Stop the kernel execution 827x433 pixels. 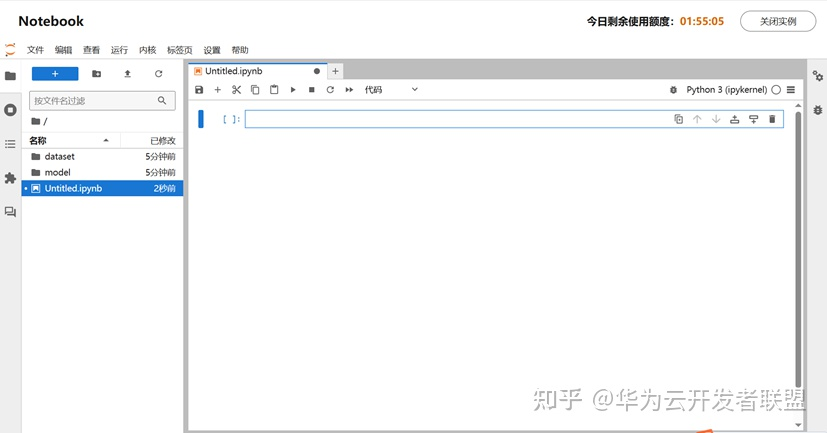(x=311, y=90)
